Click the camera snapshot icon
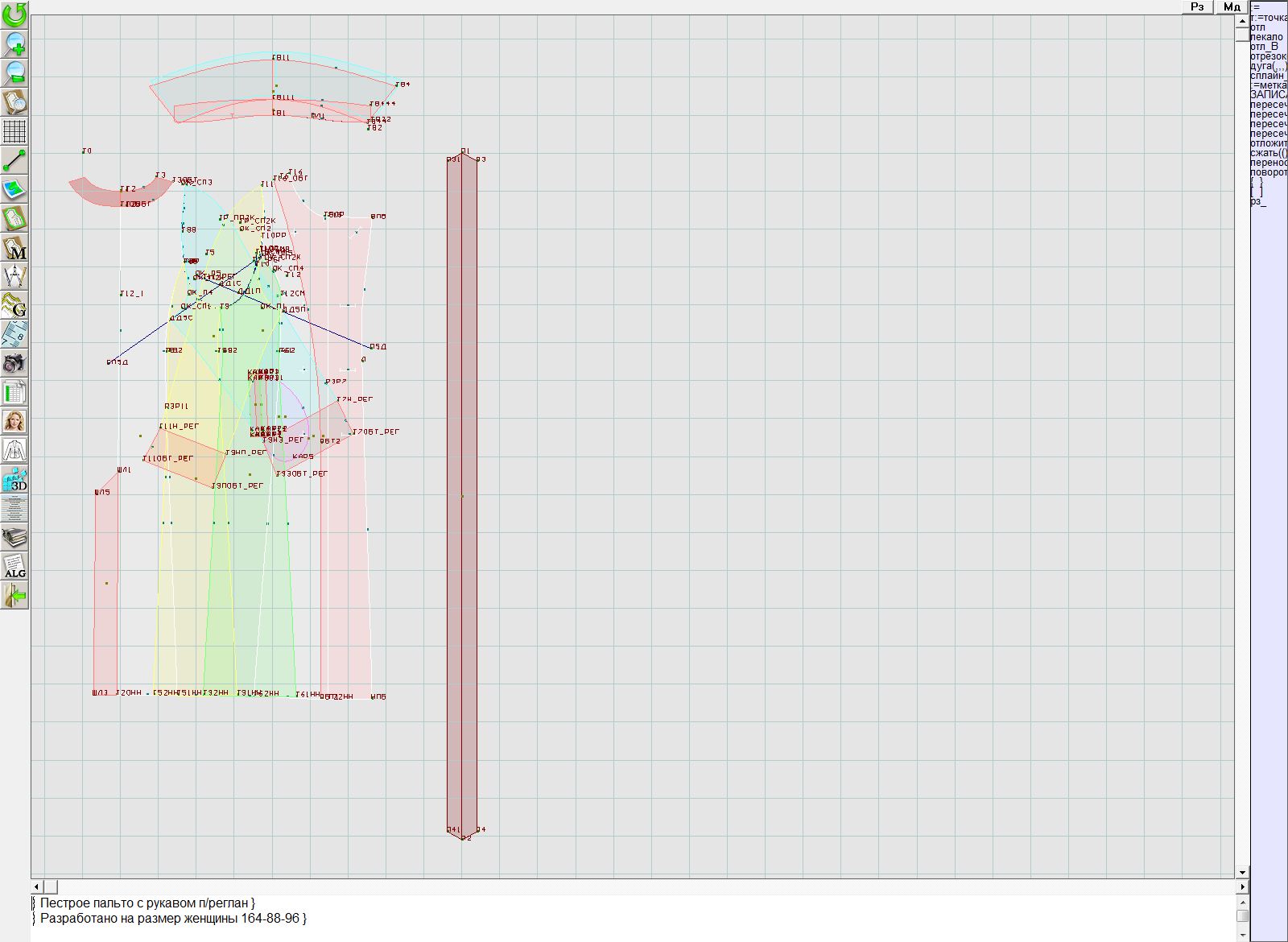Screen dimensions: 1288x942 coord(14,363)
